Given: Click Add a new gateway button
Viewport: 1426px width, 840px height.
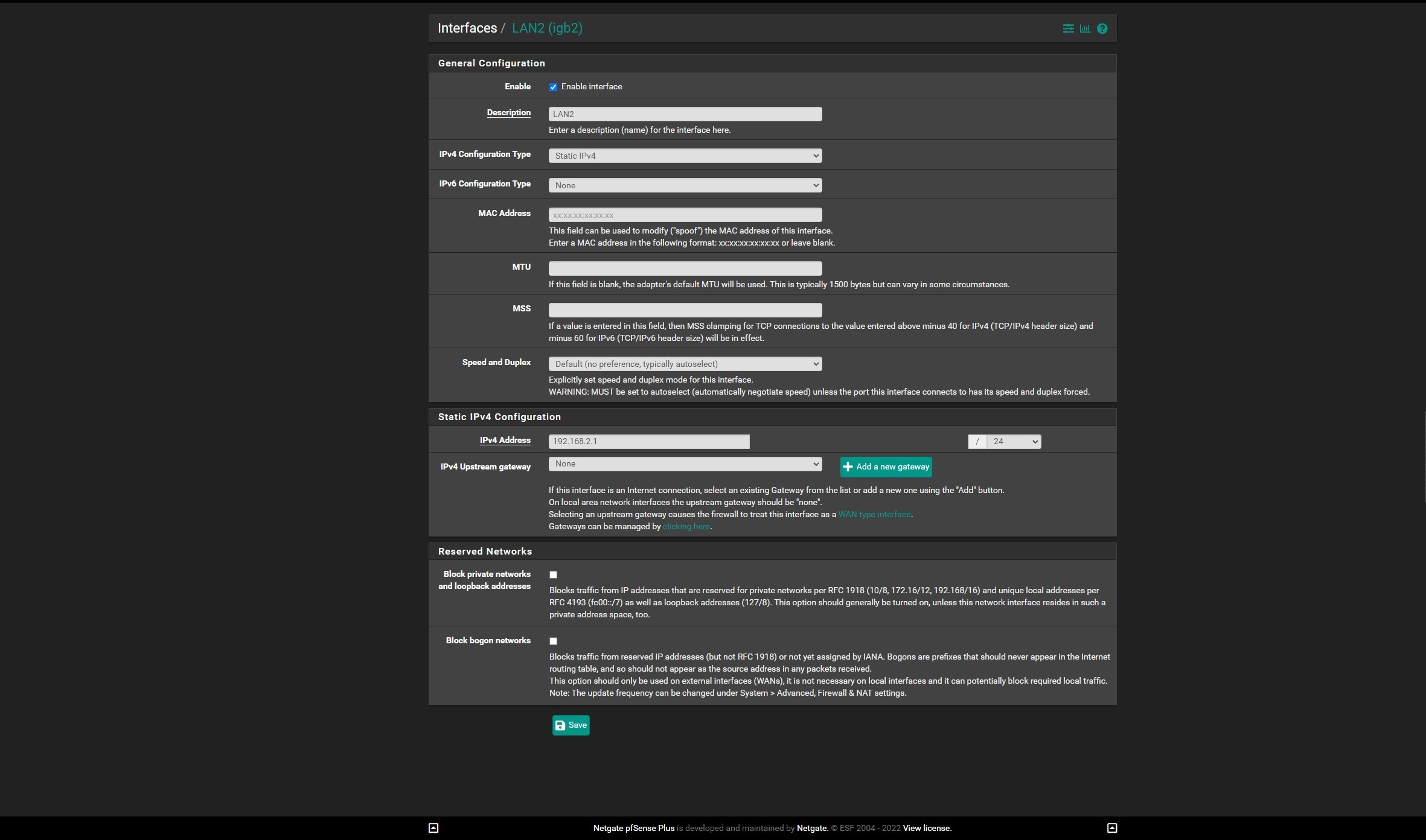Looking at the screenshot, I should click(x=886, y=466).
